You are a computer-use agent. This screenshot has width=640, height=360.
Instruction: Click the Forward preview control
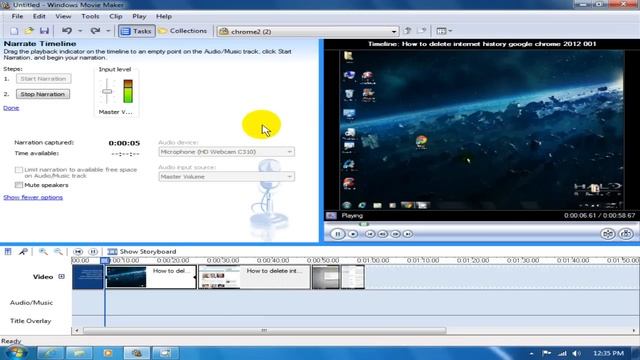coord(408,234)
